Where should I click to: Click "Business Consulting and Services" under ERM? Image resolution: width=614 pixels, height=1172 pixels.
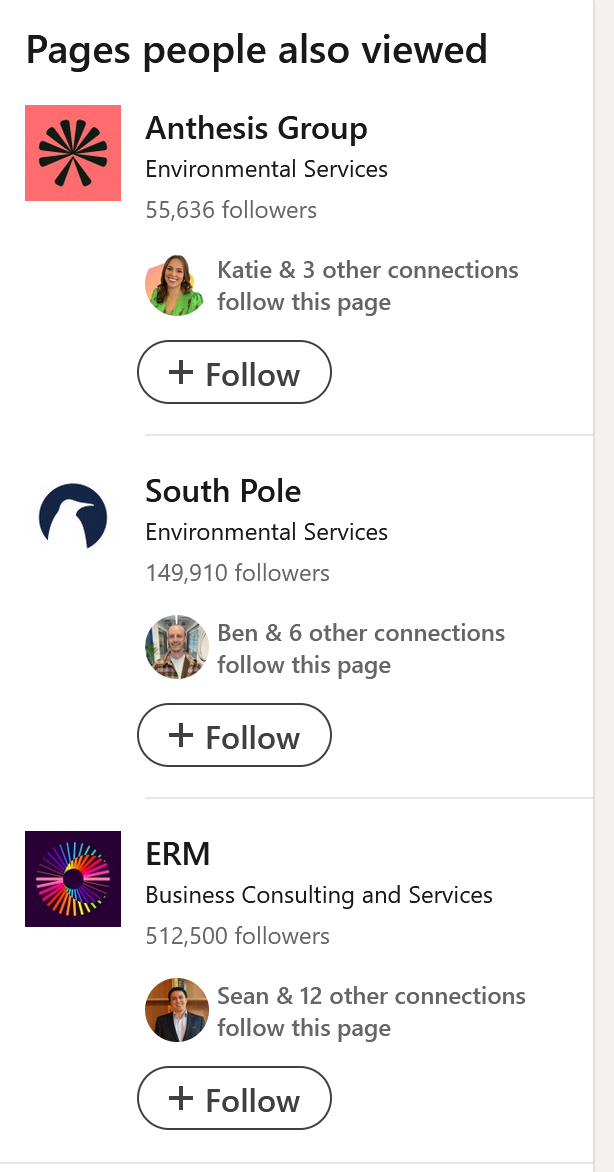319,895
